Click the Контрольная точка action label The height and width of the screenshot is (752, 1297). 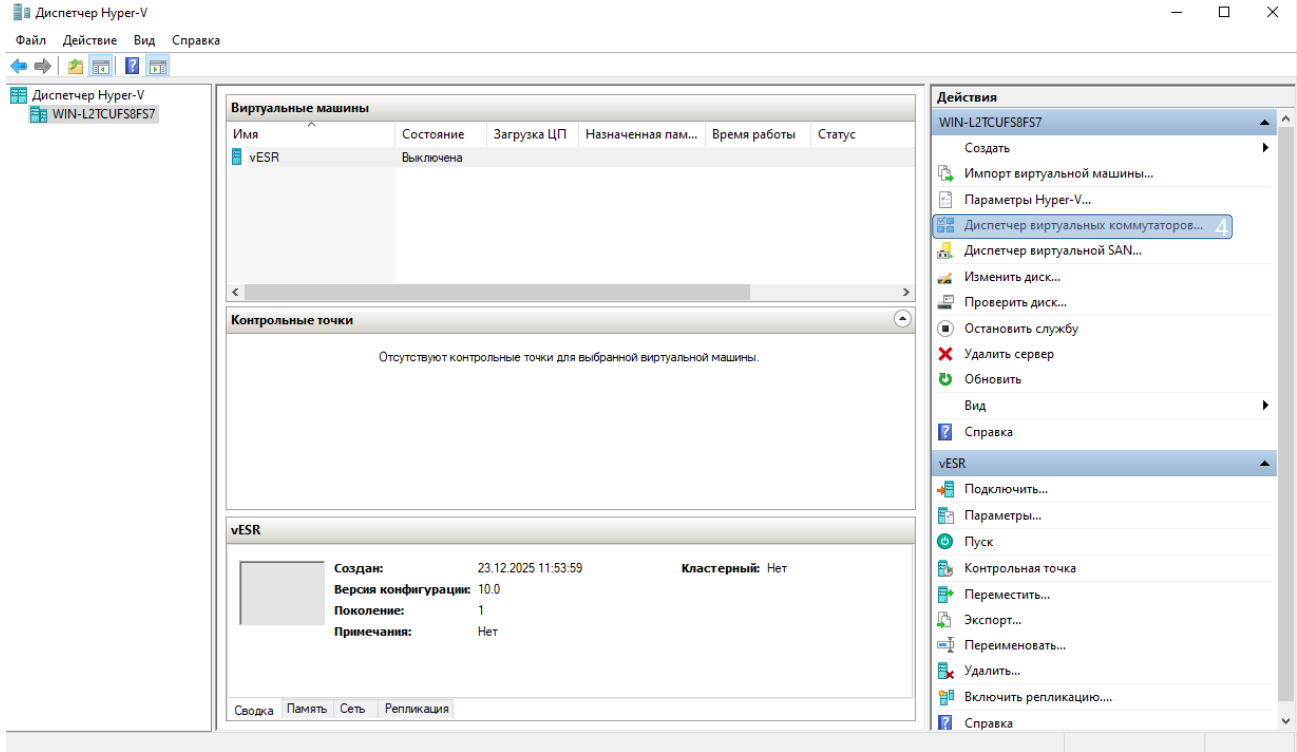tap(1020, 568)
